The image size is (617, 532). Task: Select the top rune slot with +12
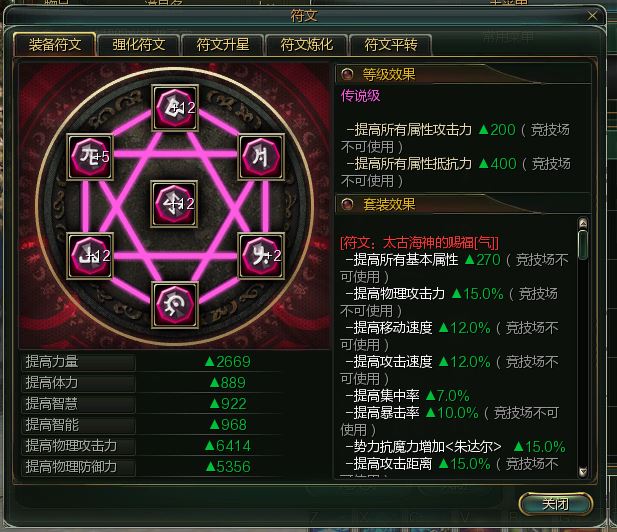[175, 107]
